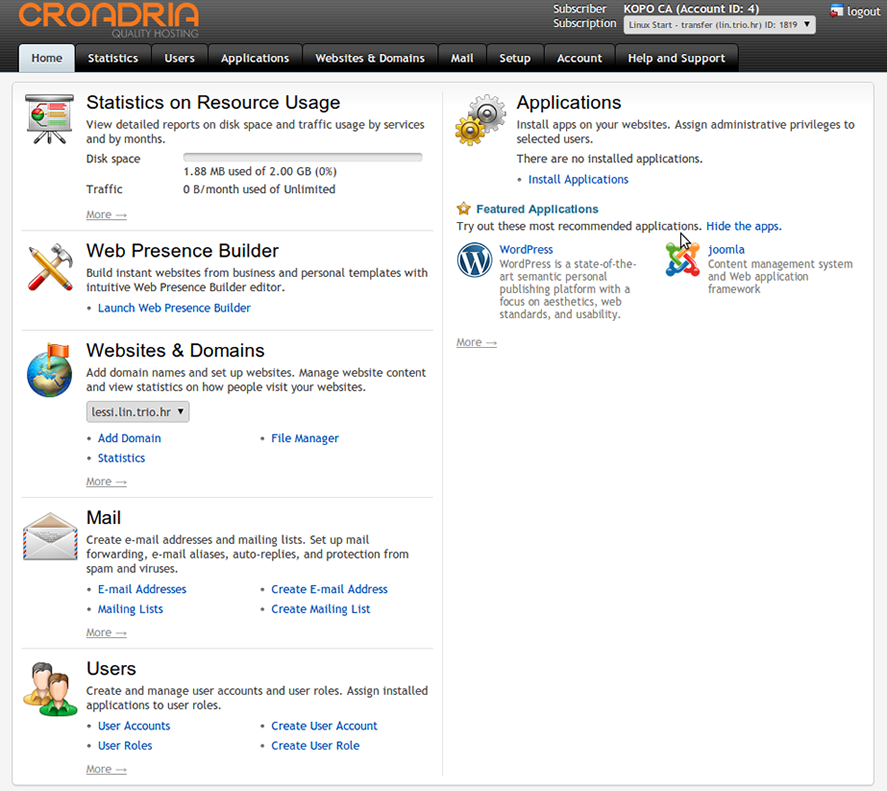Click the Applications gears icon

(480, 120)
